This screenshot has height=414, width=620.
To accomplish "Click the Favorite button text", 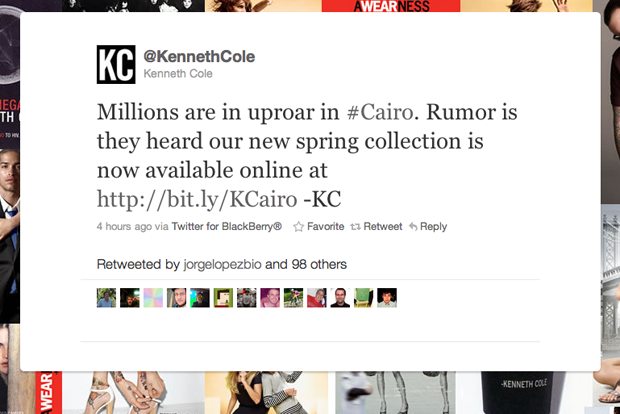I will click(x=325, y=227).
